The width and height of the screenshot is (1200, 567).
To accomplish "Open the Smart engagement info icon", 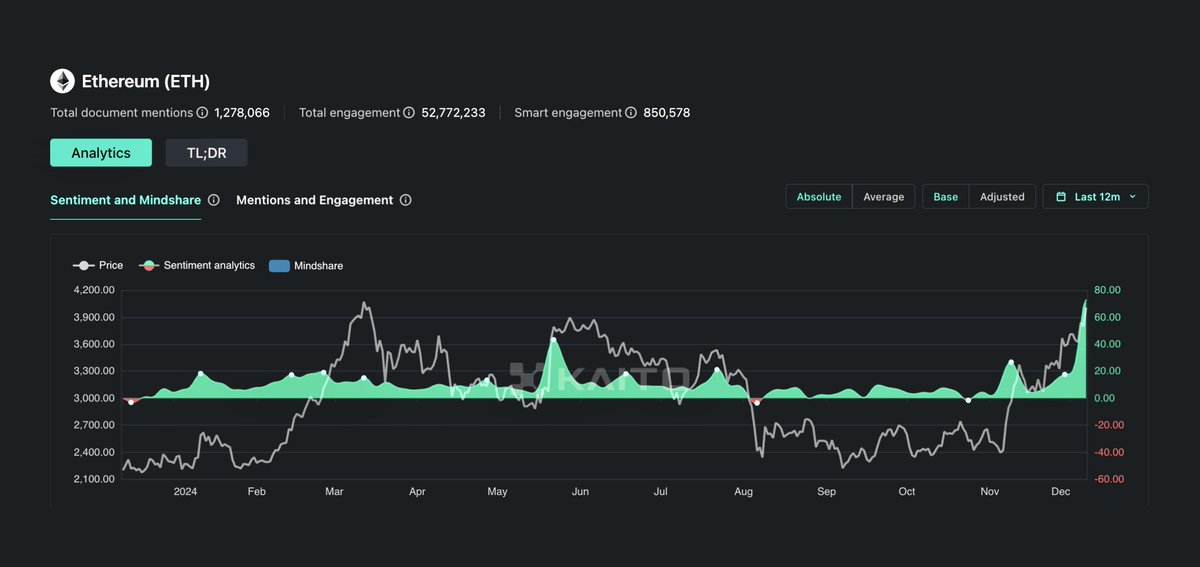I will point(631,113).
